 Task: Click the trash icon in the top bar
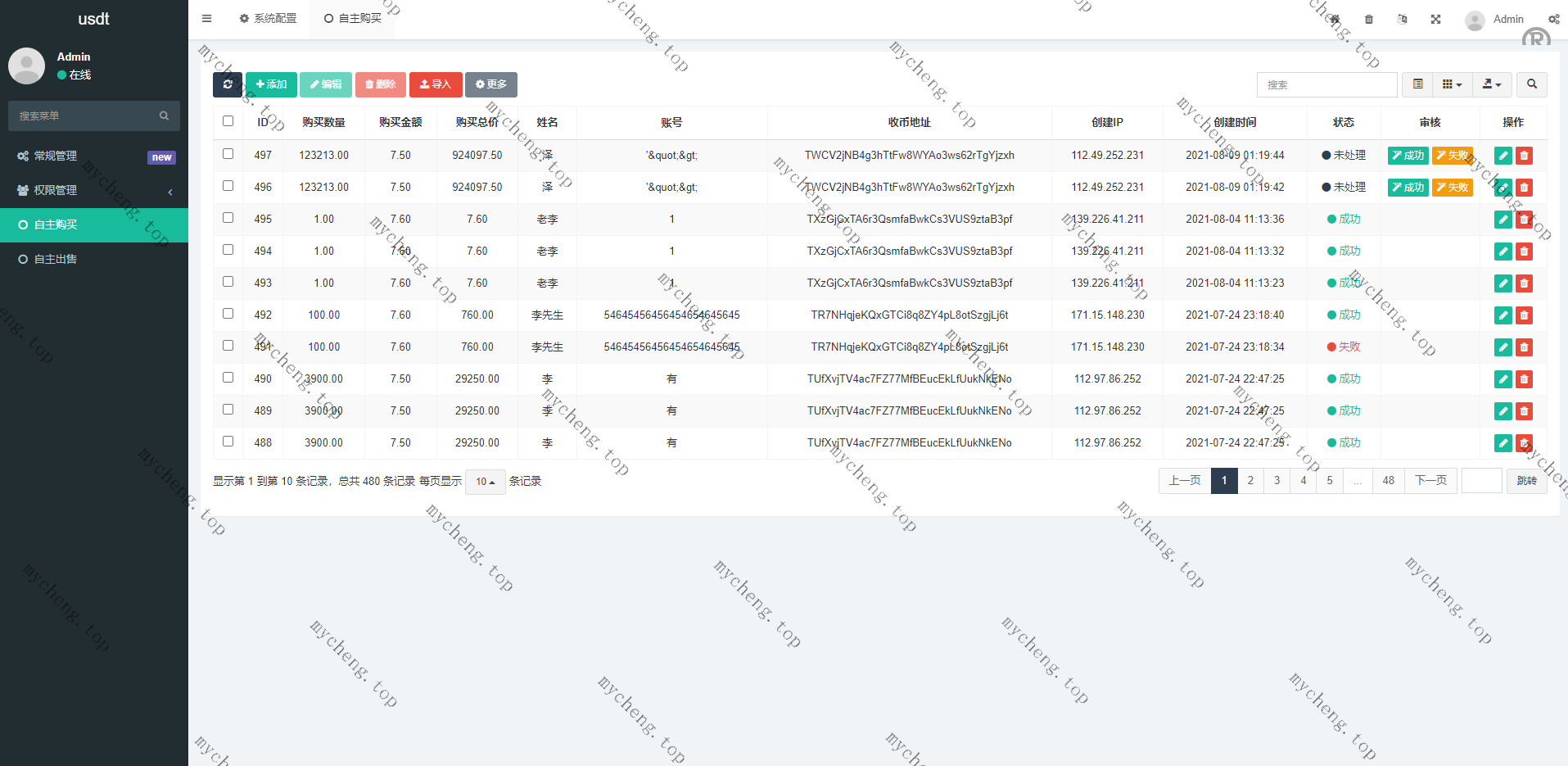[1369, 19]
